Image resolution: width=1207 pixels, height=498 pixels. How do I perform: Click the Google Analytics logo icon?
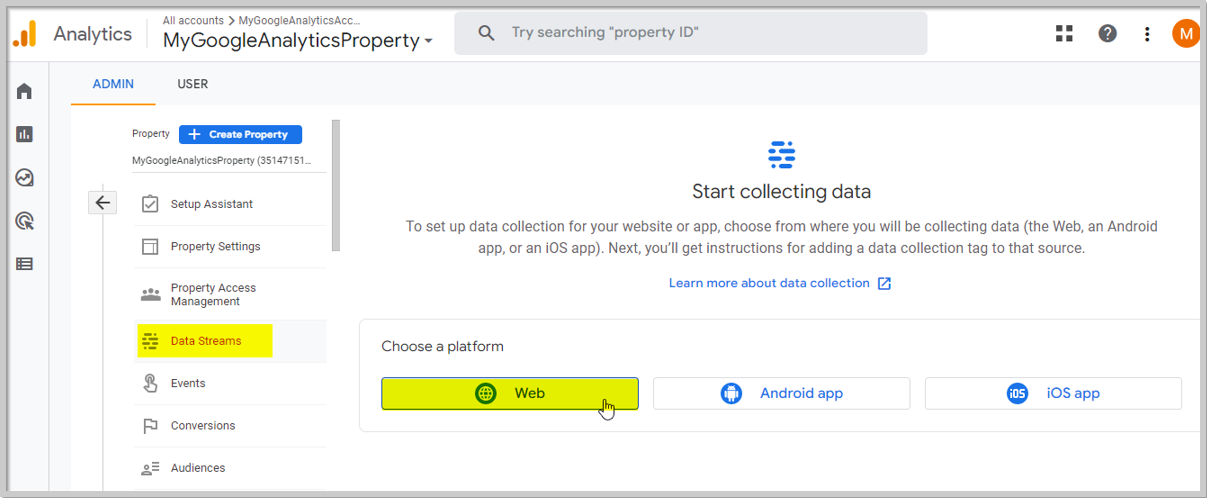pyautogui.click(x=25, y=33)
